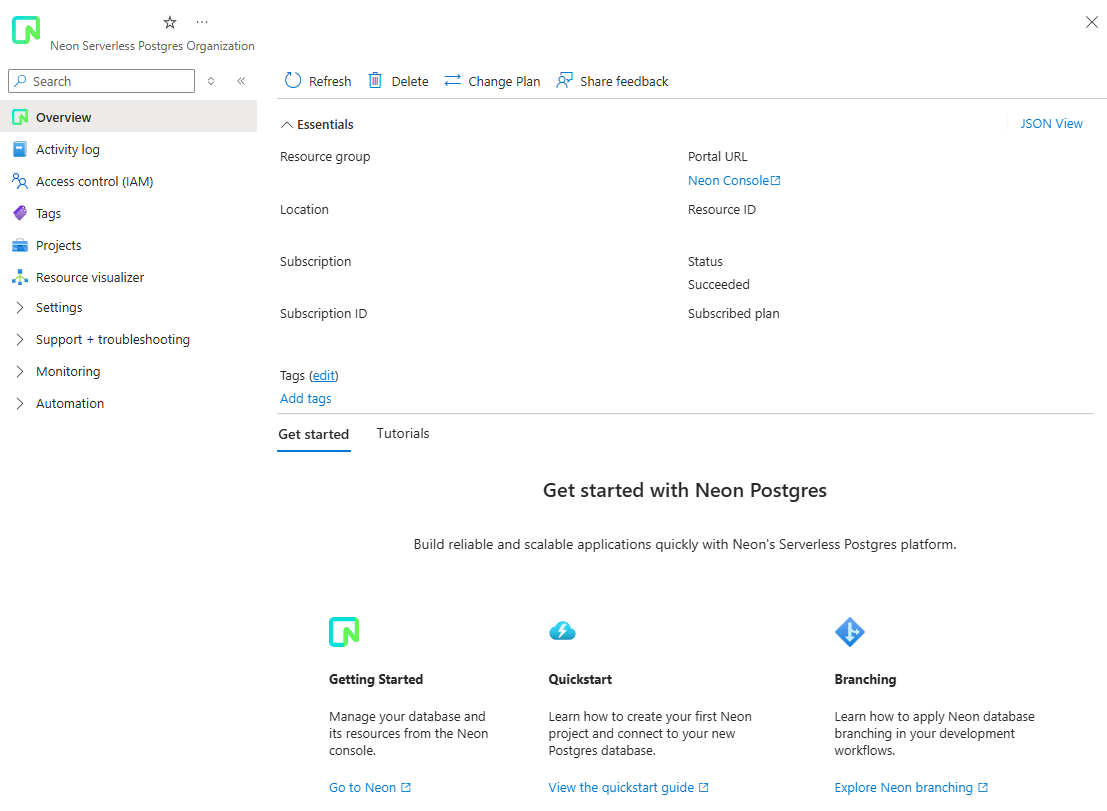Viewport: 1107px width, 811px height.
Task: Click the Branching diamond icon
Action: (849, 632)
